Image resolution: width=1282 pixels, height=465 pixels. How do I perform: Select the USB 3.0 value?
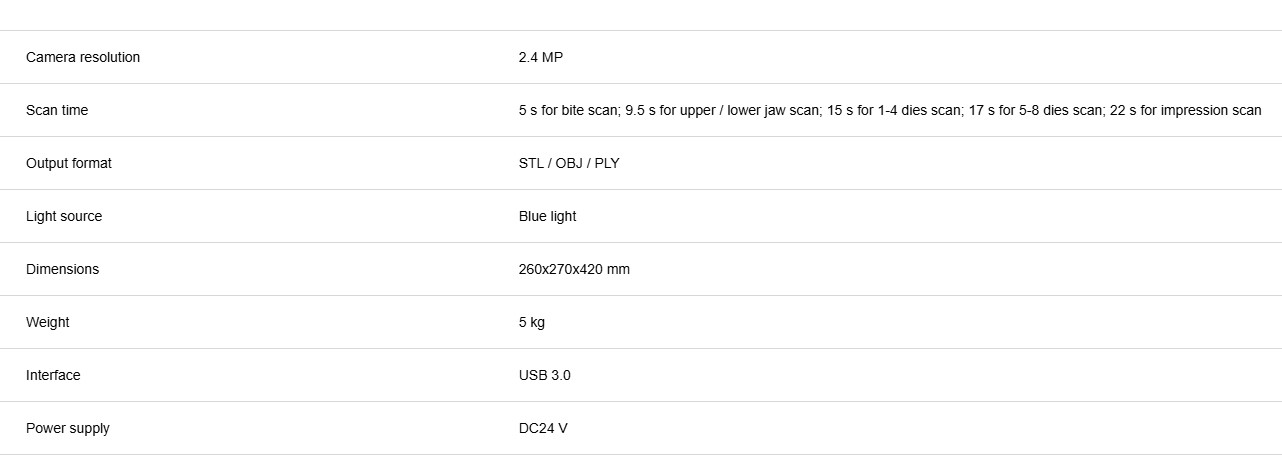coord(545,376)
